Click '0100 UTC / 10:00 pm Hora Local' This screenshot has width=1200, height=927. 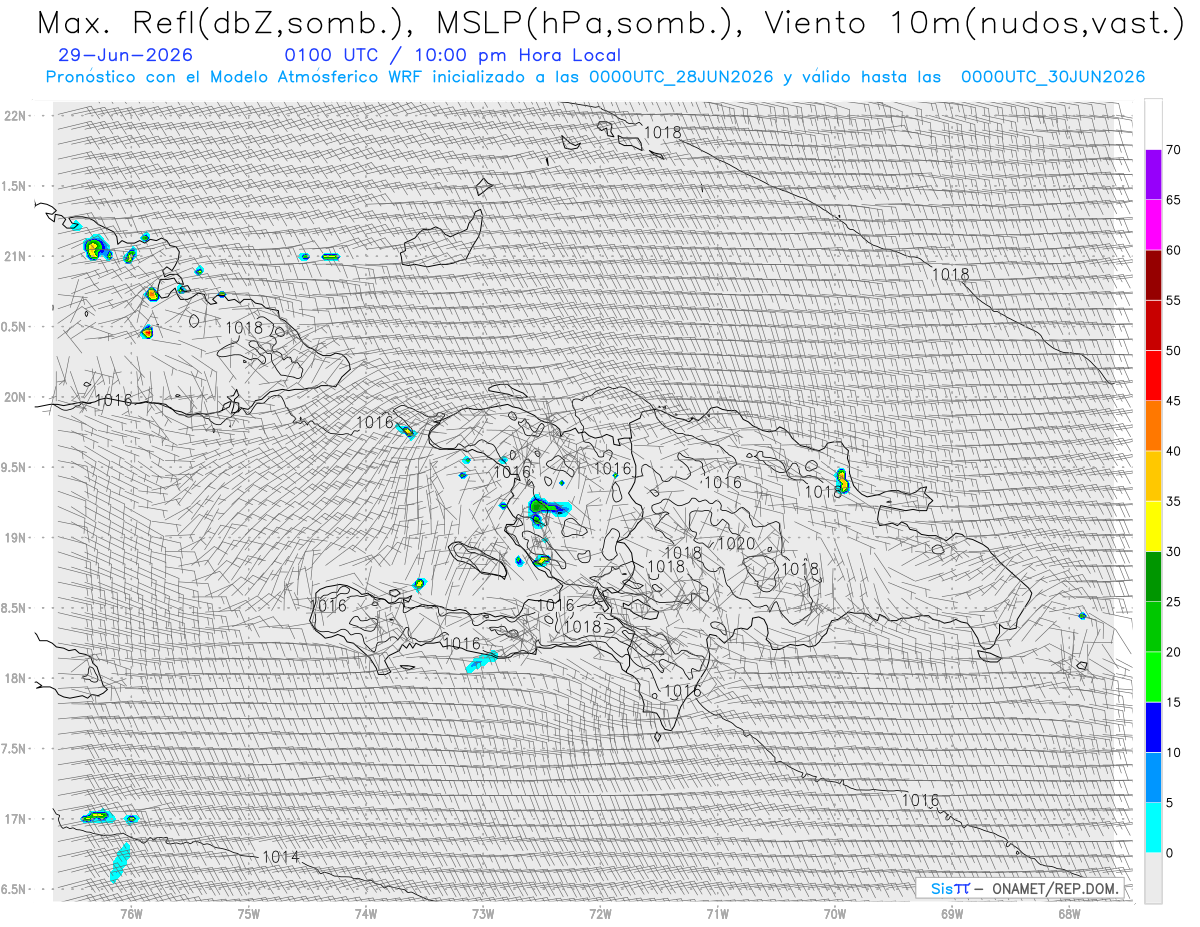[x=452, y=55]
